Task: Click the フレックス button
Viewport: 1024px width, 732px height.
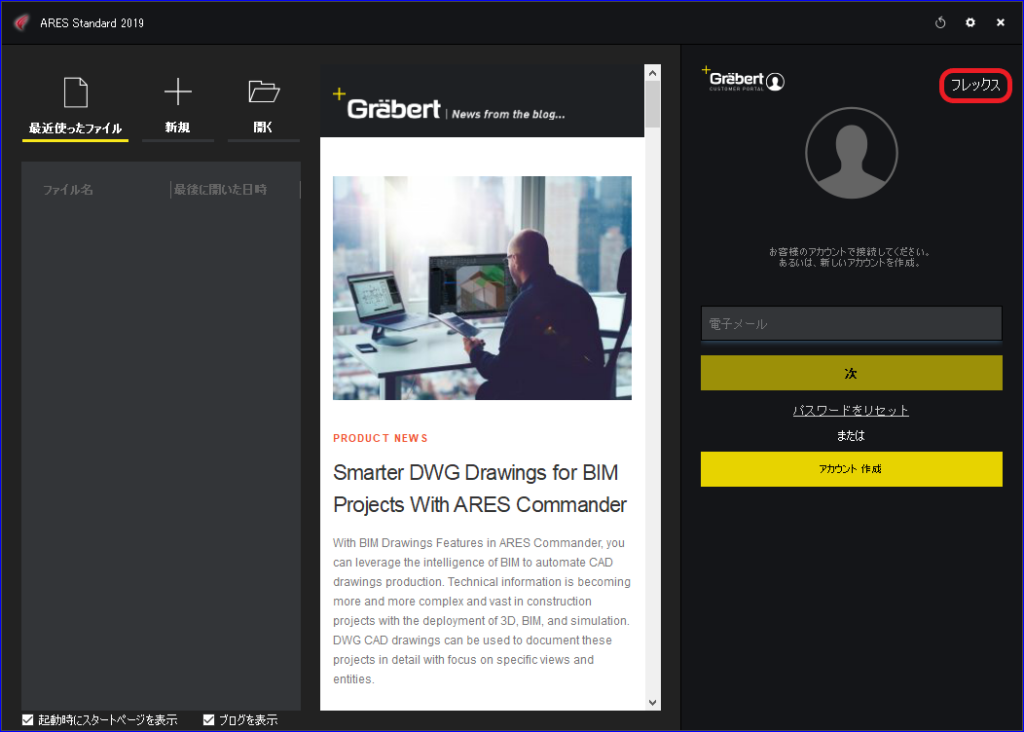Action: pos(975,85)
